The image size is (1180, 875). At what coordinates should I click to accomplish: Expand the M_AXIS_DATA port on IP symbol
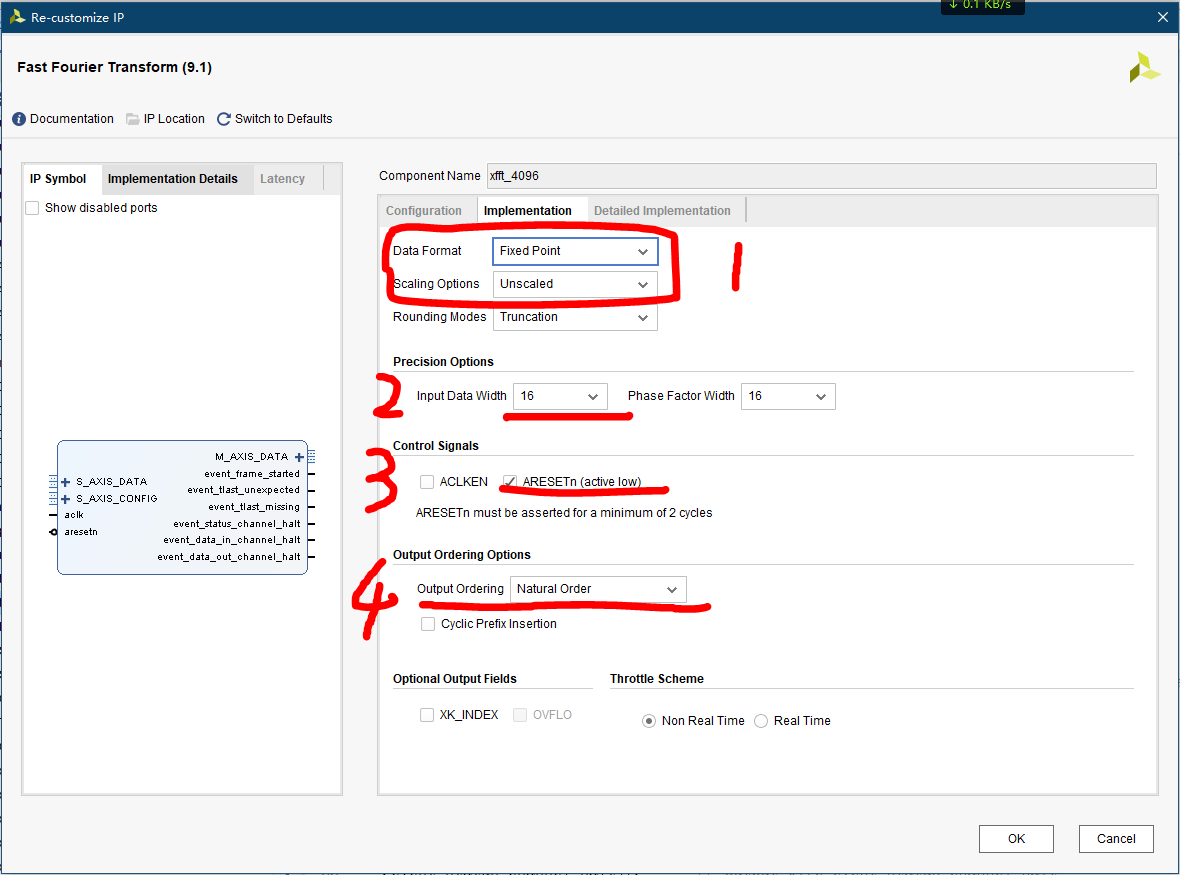click(x=299, y=456)
